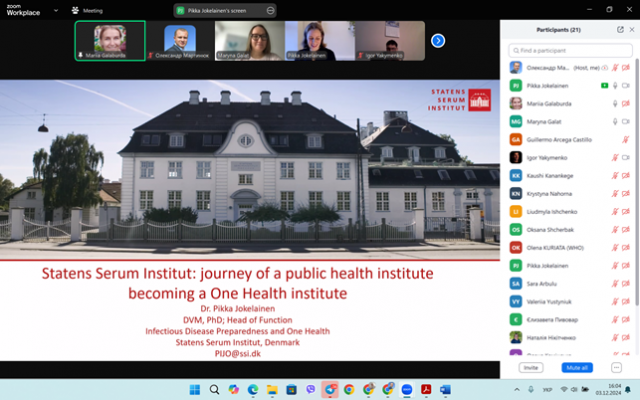Open the more options ellipsis in Participants
Viewport: 640px width, 400px height.
click(x=616, y=368)
